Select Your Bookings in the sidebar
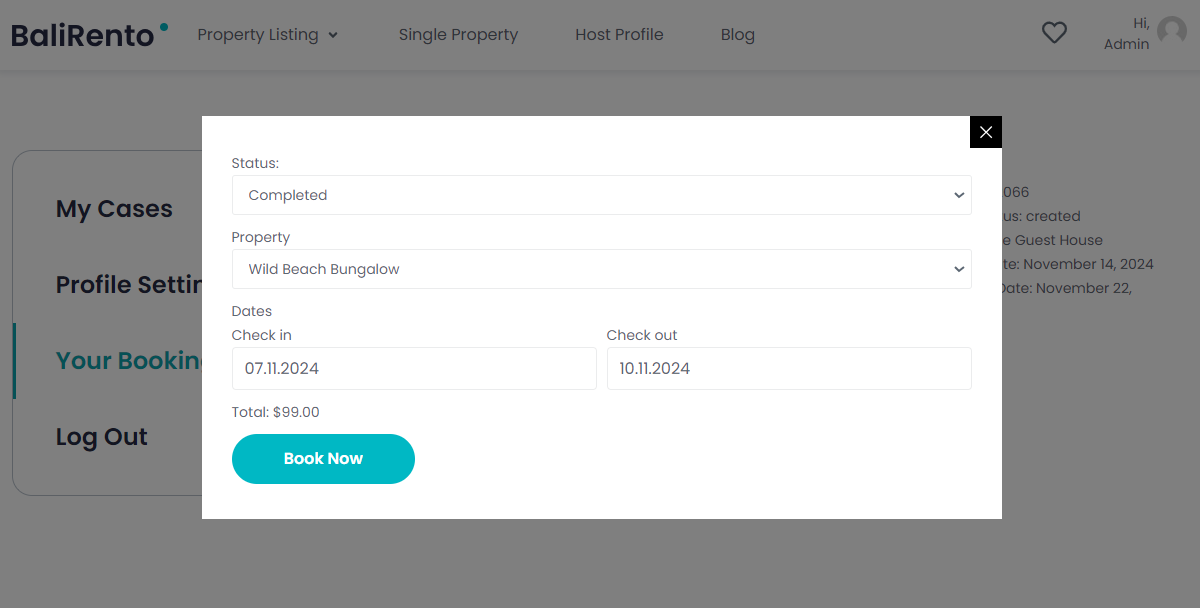The height and width of the screenshot is (608, 1200). point(130,361)
